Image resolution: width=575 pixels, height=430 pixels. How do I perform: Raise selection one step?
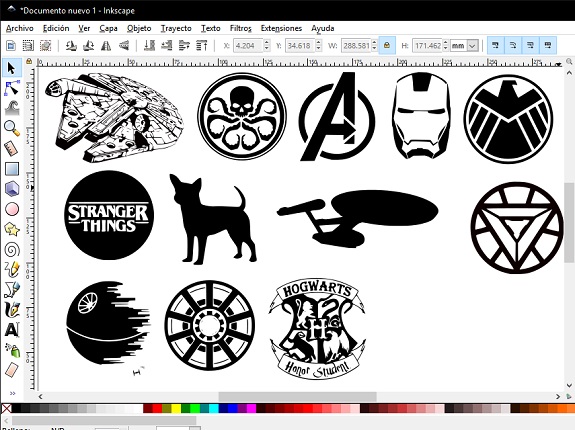tap(184, 45)
